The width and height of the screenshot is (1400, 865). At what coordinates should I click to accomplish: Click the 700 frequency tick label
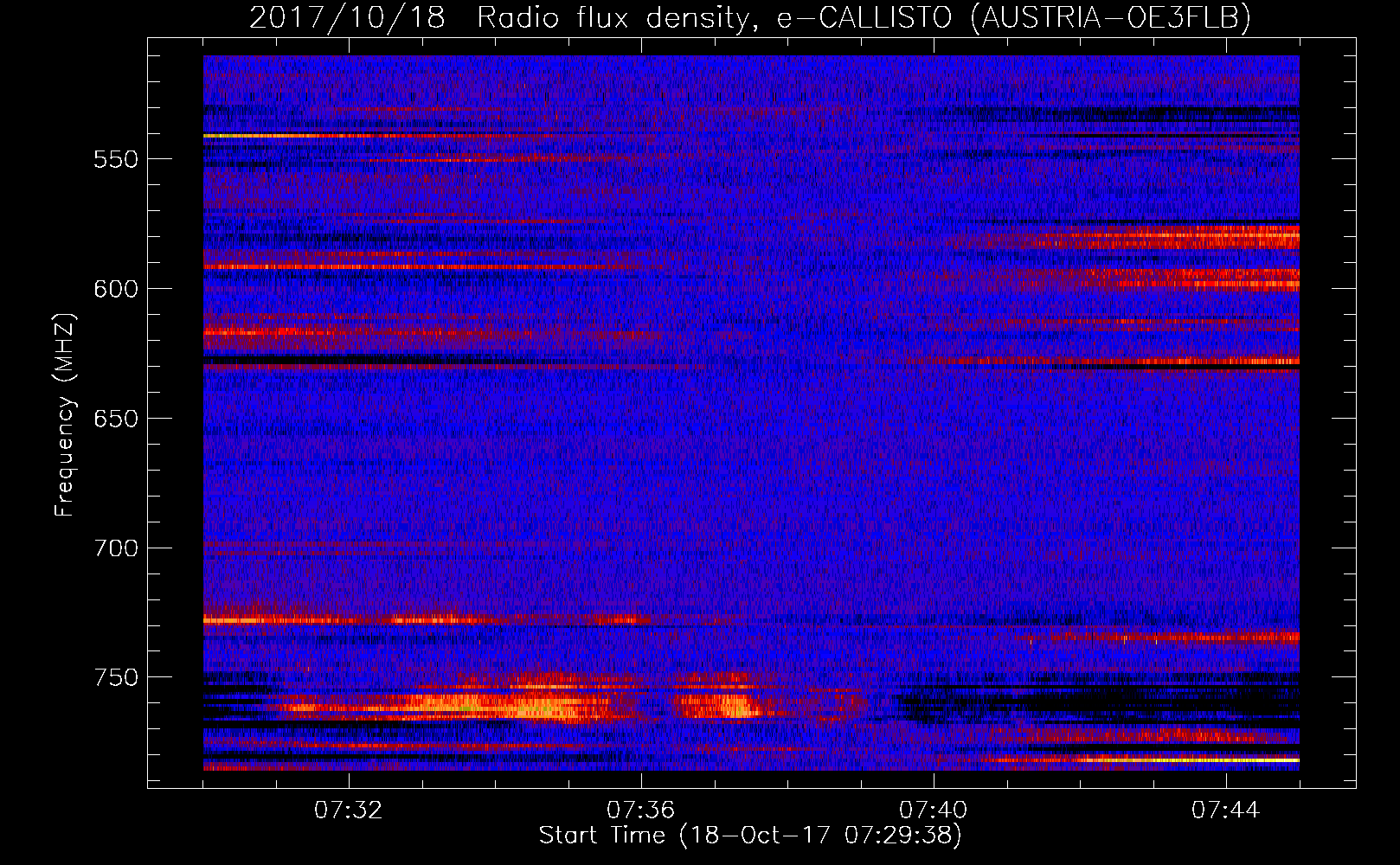tap(116, 548)
